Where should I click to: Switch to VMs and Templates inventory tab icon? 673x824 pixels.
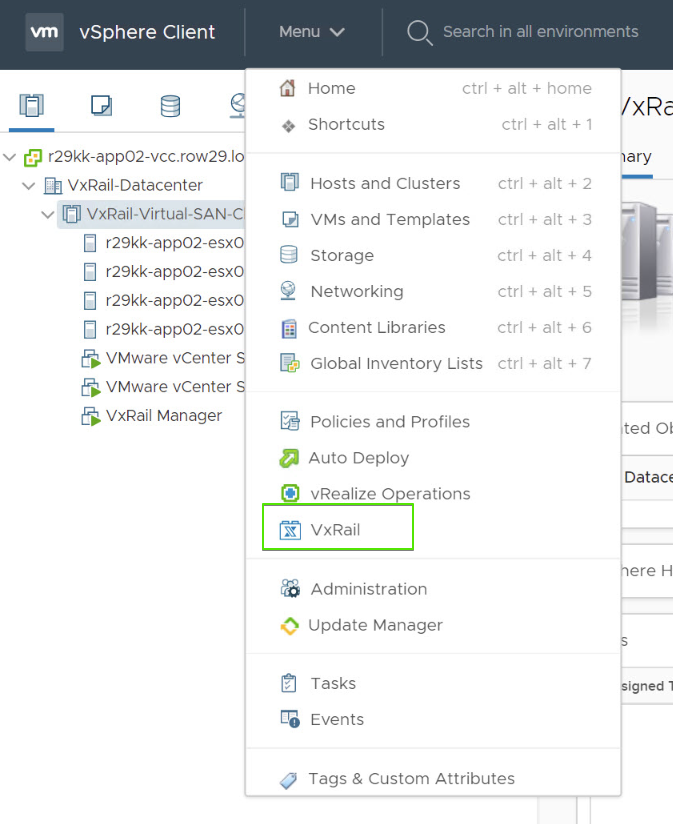[101, 106]
